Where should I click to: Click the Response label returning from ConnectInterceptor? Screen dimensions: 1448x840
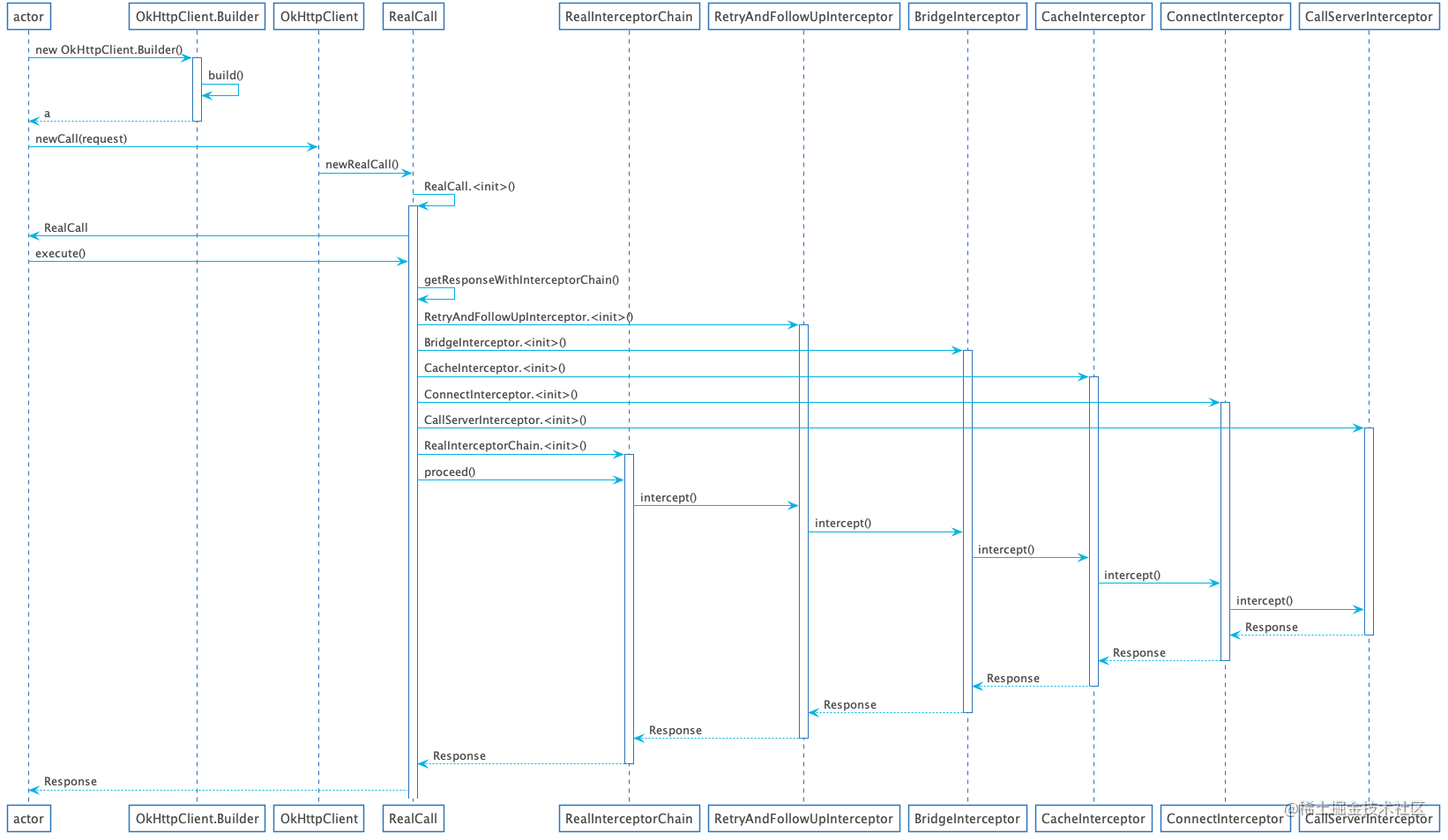point(1139,653)
